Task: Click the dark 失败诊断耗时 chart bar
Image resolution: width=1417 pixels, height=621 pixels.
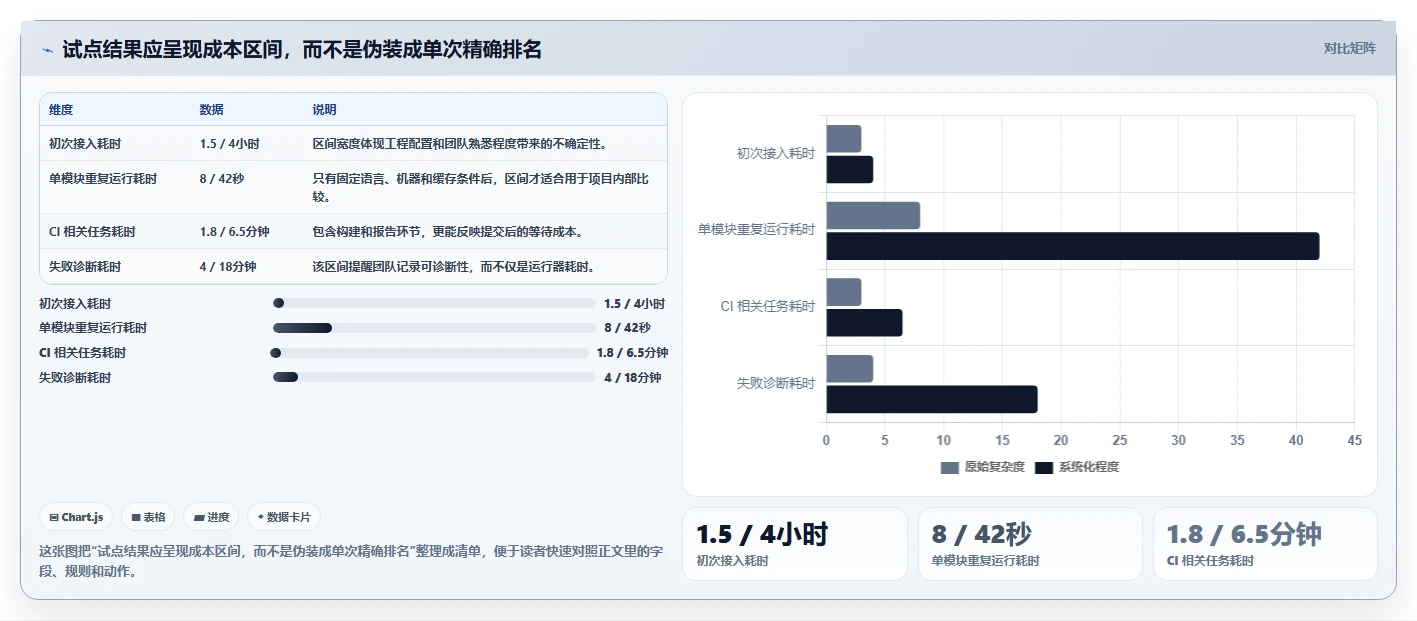Action: click(932, 399)
